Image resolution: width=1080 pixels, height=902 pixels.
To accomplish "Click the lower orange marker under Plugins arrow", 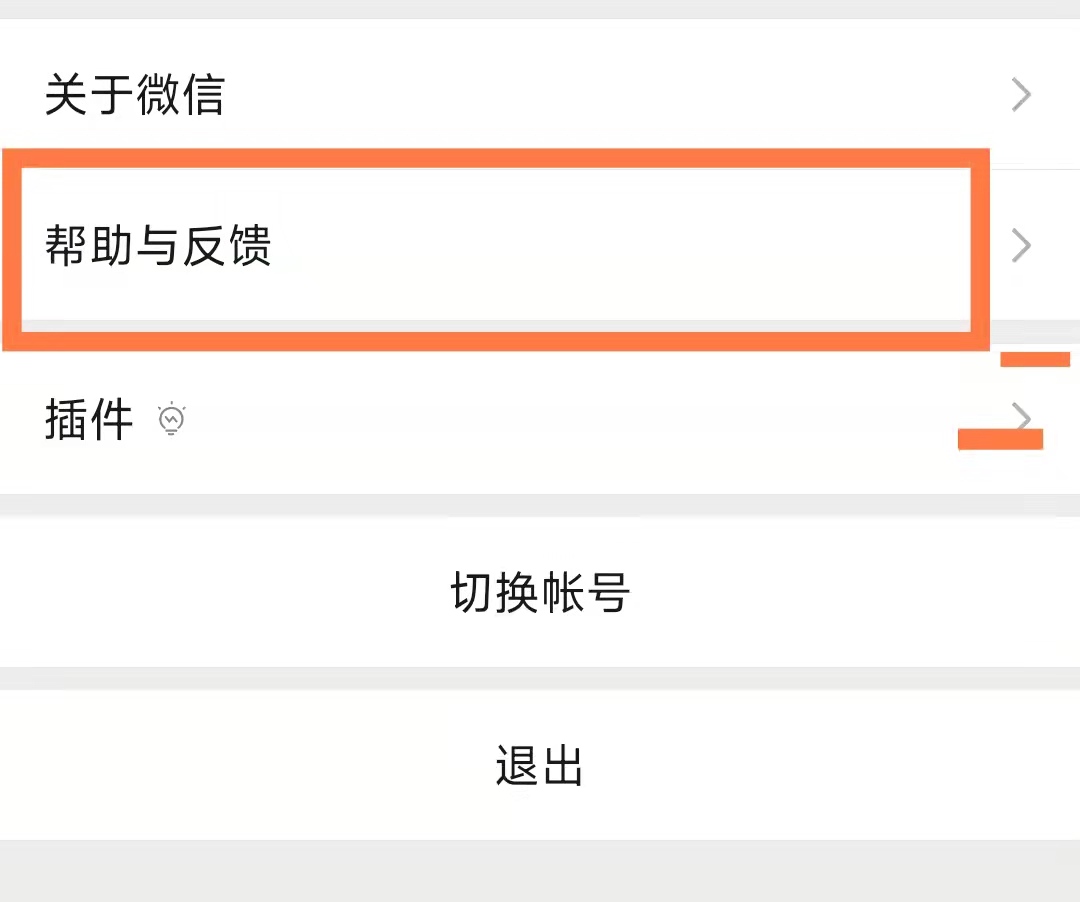I will click(x=1000, y=437).
